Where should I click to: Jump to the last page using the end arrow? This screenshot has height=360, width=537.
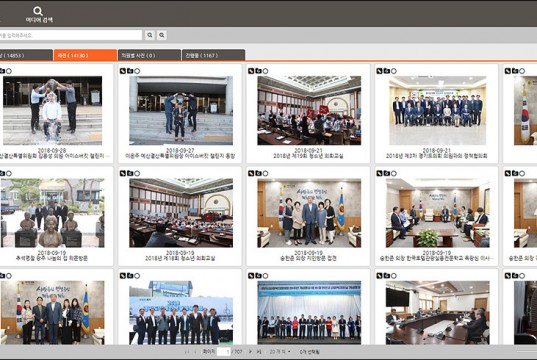coord(259,352)
